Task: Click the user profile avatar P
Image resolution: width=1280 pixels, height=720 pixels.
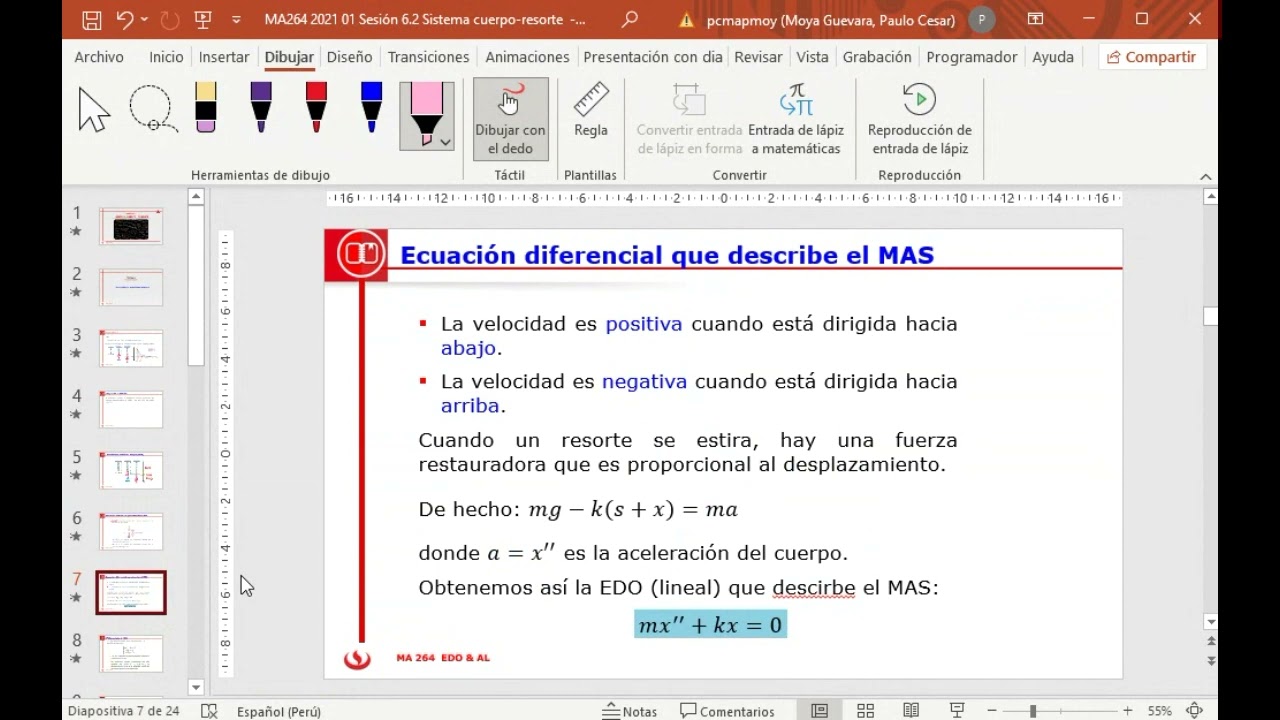Action: tap(982, 19)
